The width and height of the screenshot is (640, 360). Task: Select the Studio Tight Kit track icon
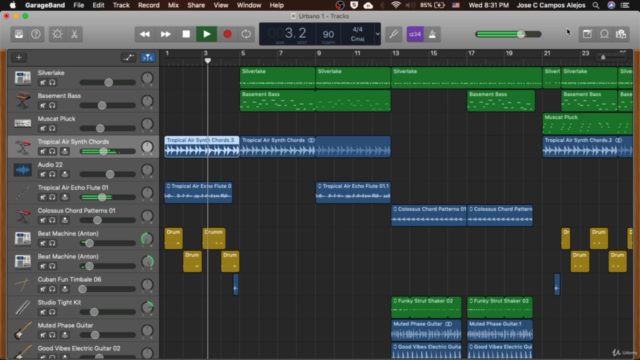click(x=22, y=307)
